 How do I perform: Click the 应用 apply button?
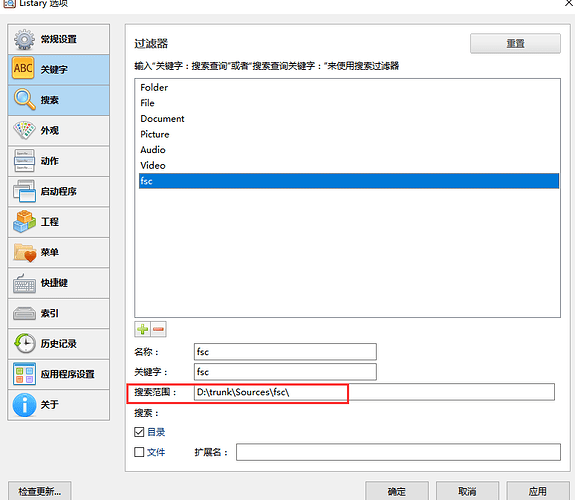click(x=538, y=491)
